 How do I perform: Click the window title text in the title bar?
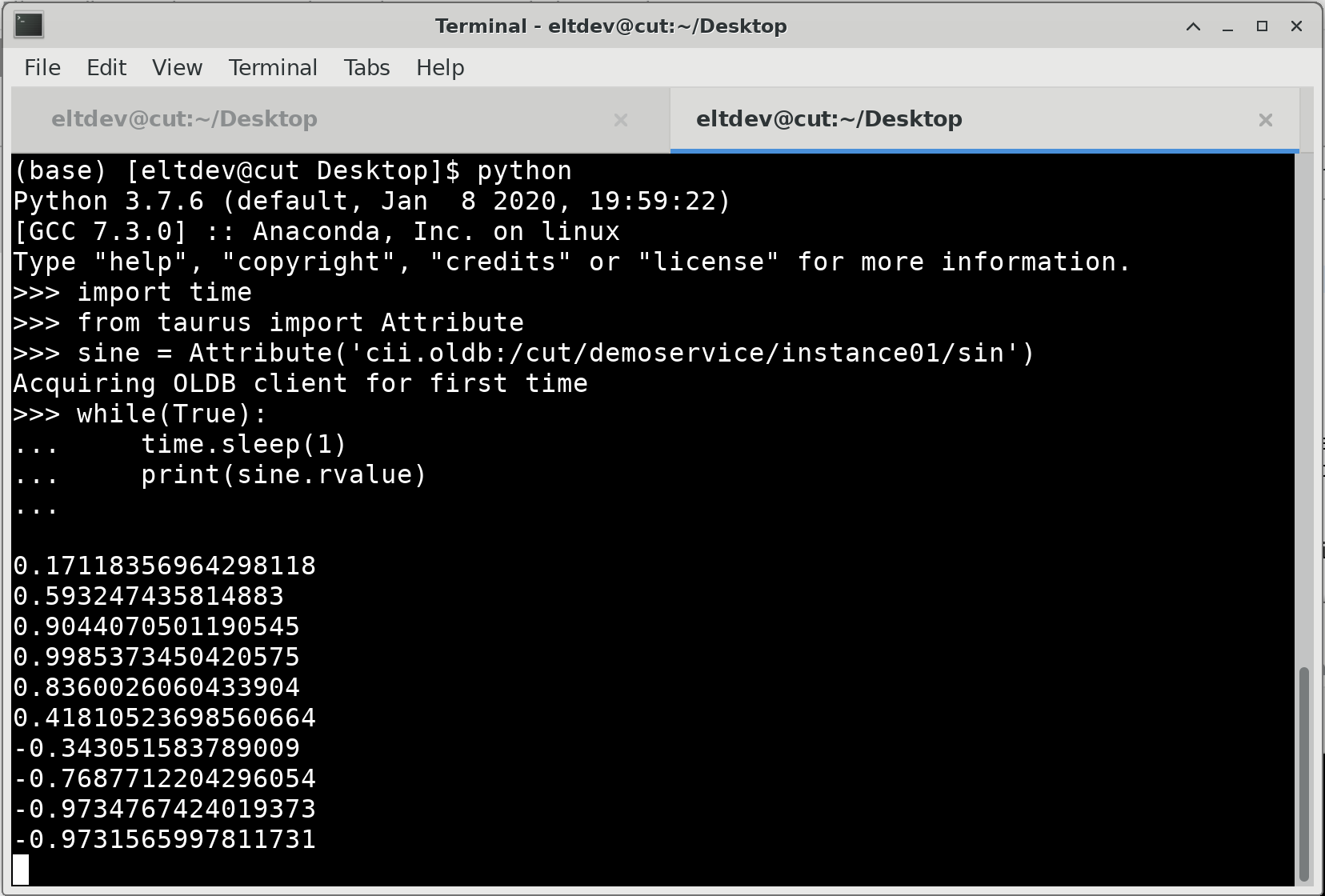(610, 26)
